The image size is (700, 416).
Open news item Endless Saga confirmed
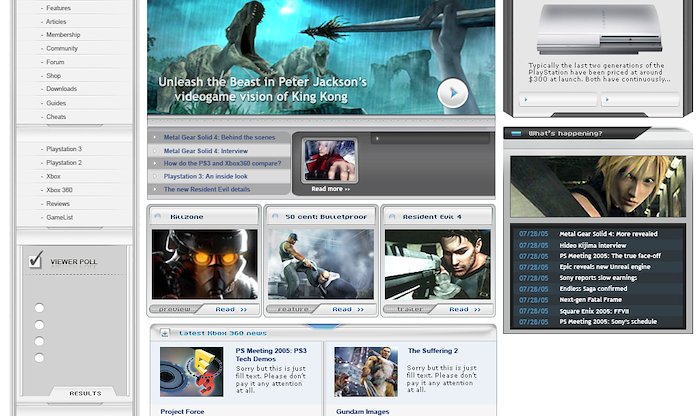593,289
